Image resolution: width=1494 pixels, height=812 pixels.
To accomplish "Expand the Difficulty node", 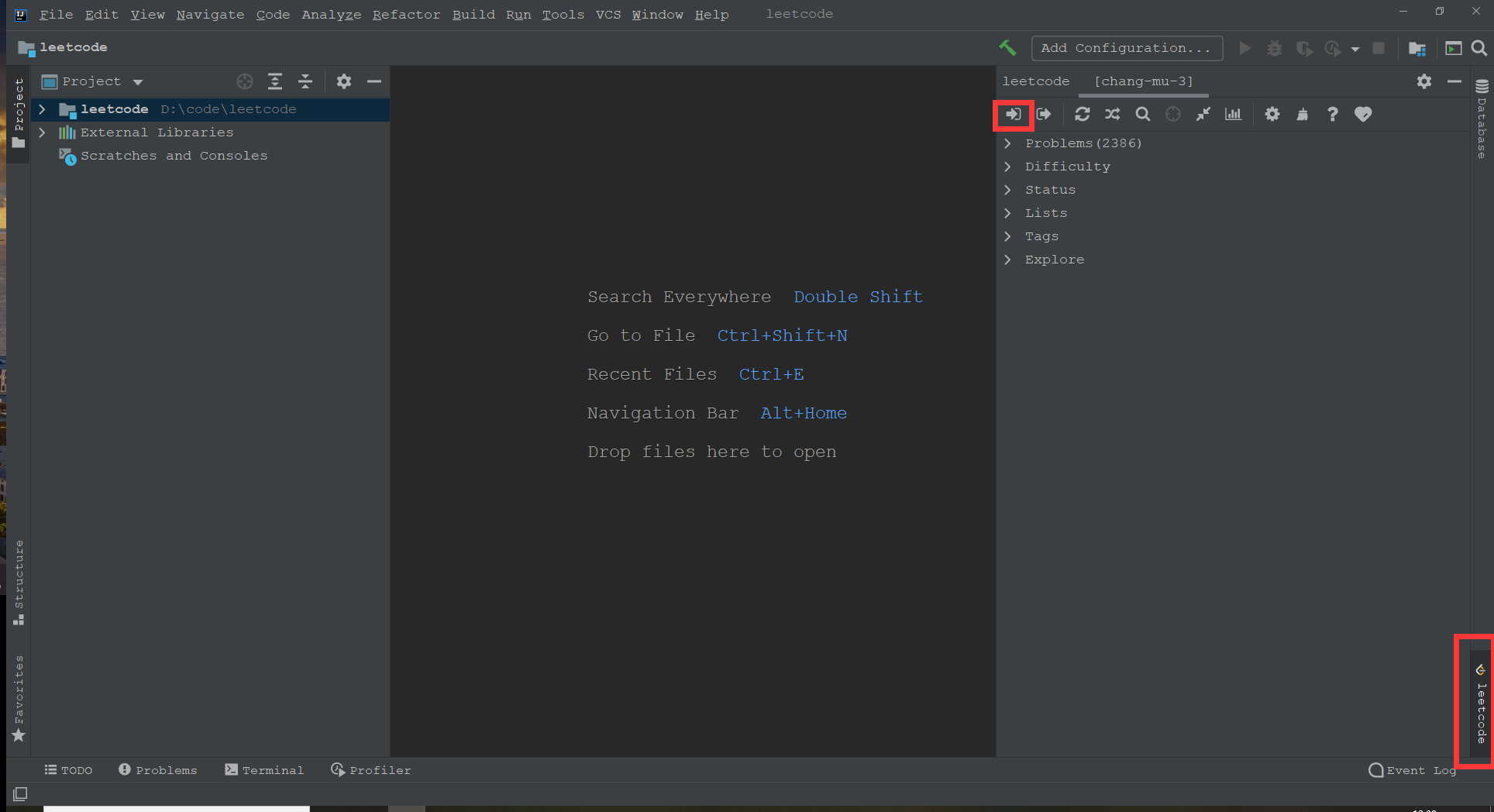I will click(x=1008, y=167).
